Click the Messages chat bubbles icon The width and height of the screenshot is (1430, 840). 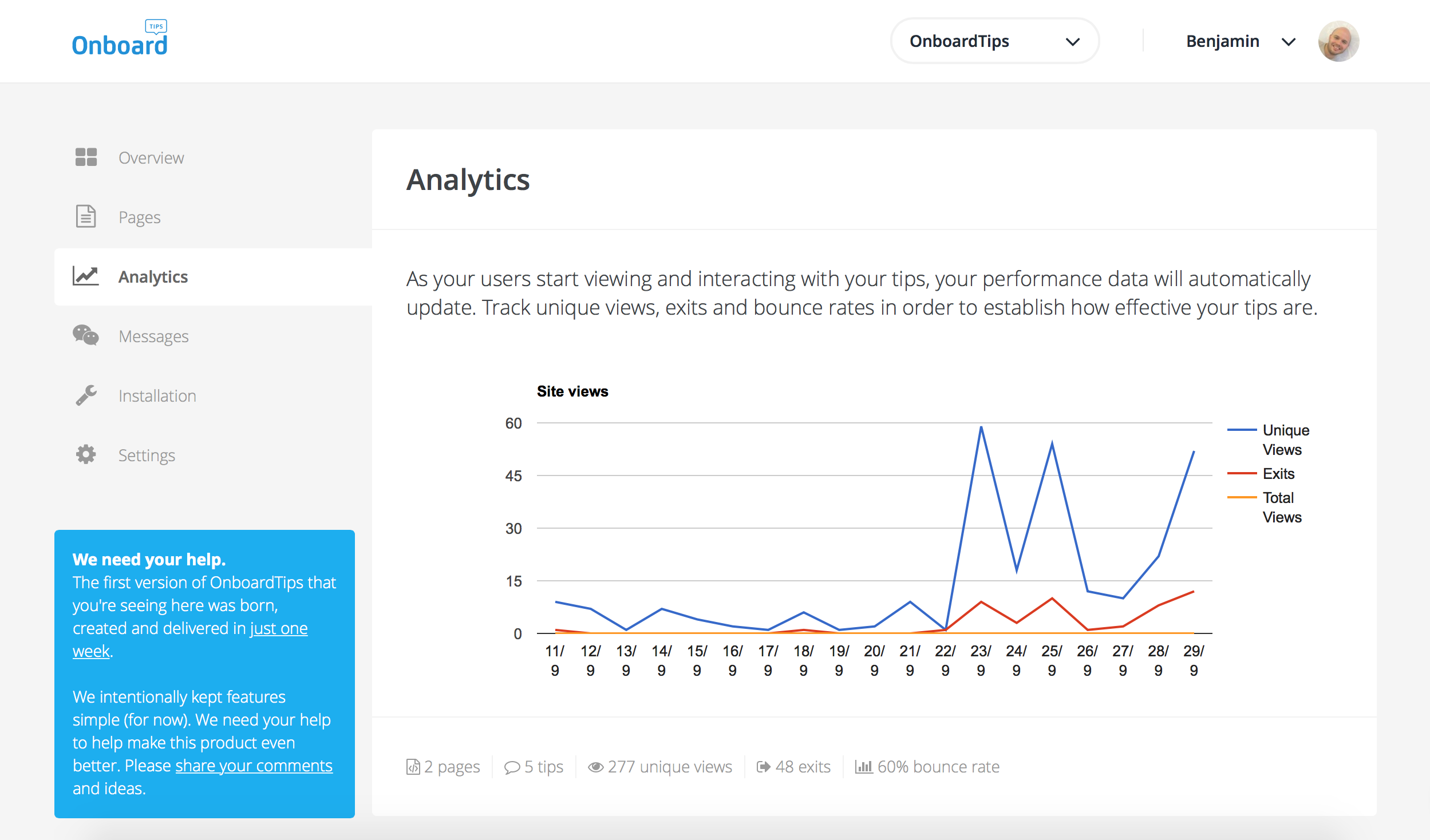[x=86, y=335]
